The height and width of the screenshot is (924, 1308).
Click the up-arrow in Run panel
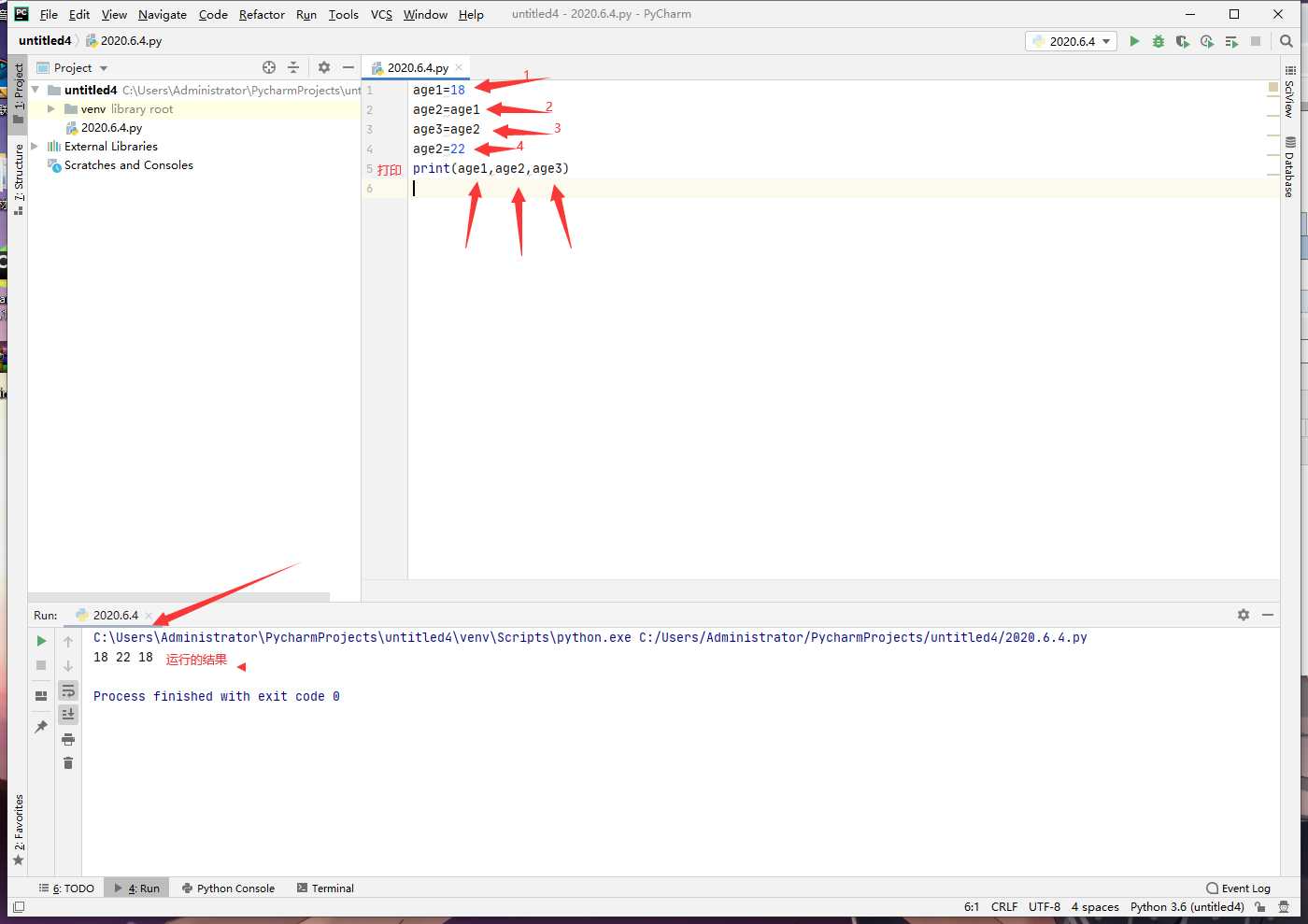pos(68,641)
